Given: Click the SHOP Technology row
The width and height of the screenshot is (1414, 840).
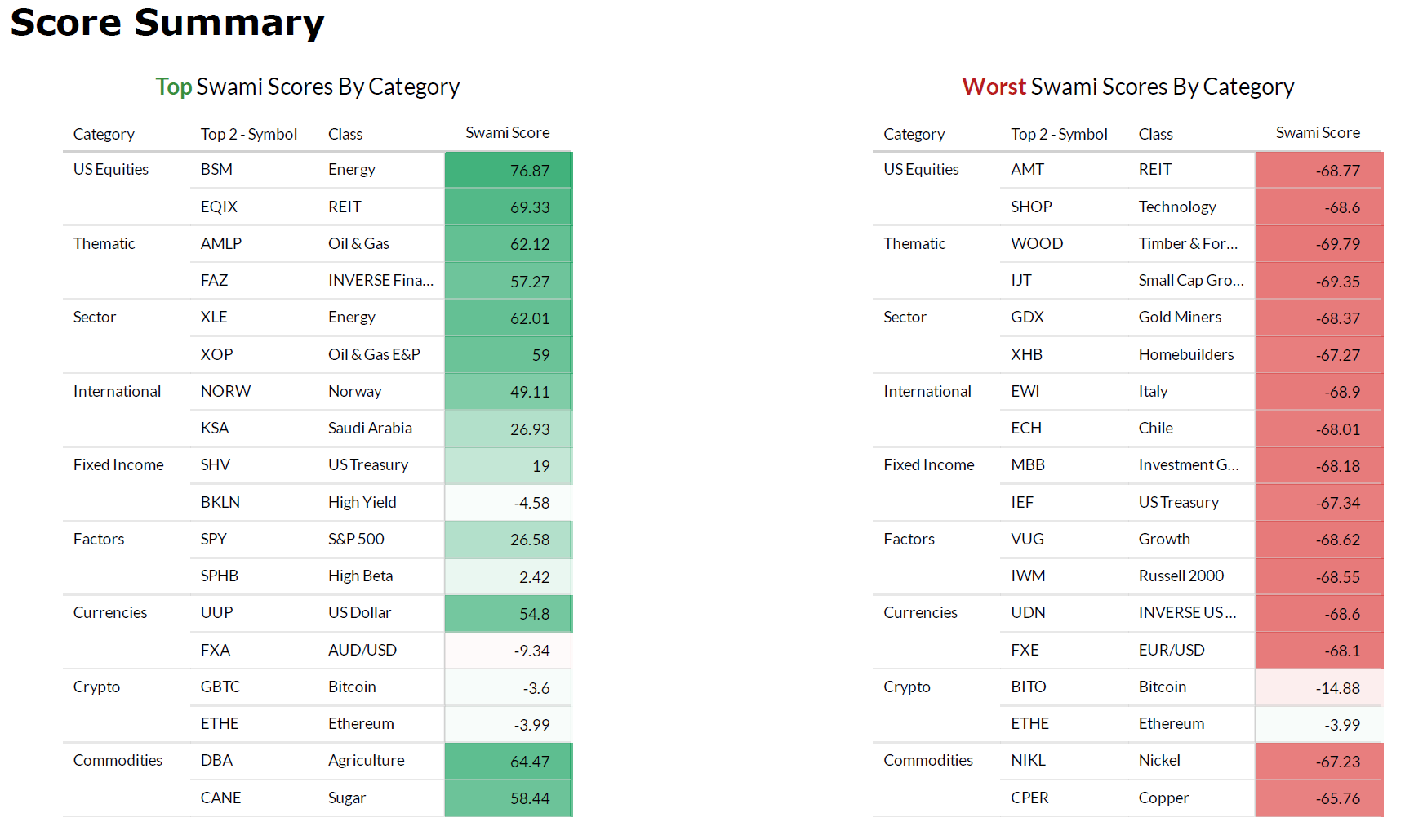Looking at the screenshot, I should pos(1191,207).
